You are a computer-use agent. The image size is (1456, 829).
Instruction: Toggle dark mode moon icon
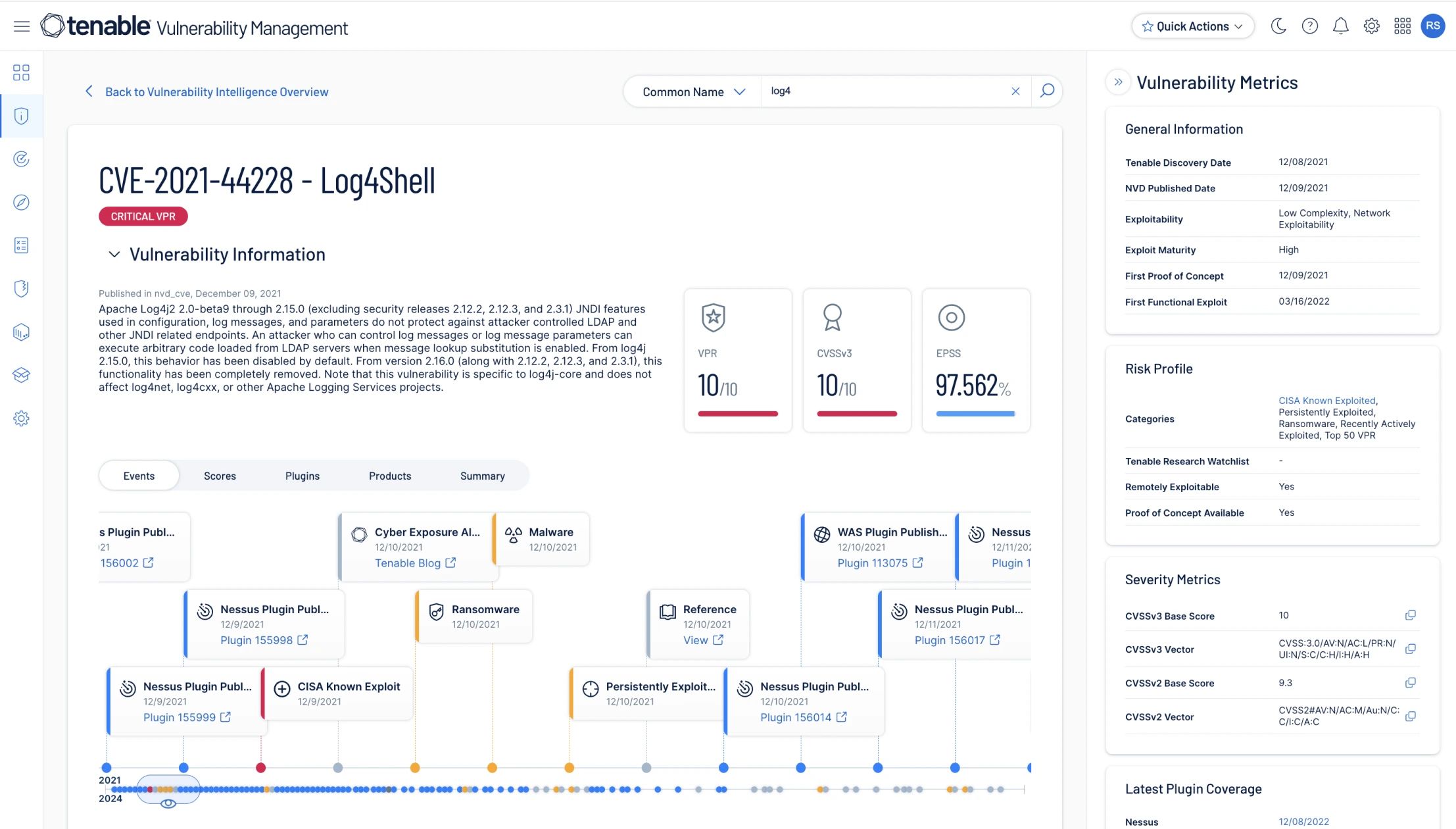click(x=1278, y=26)
